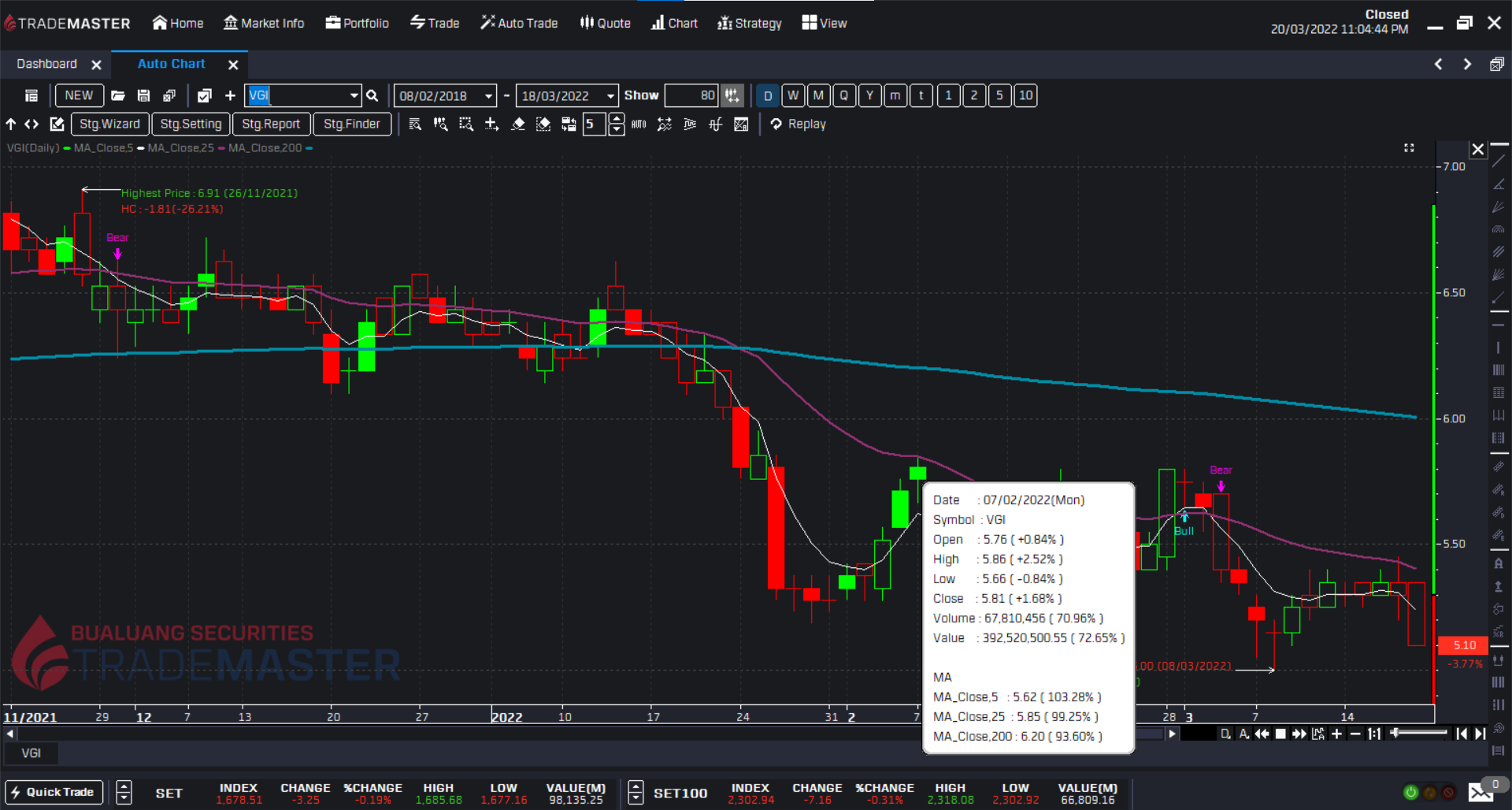Start chart Replay mode
This screenshot has height=810, width=1512.
[799, 124]
